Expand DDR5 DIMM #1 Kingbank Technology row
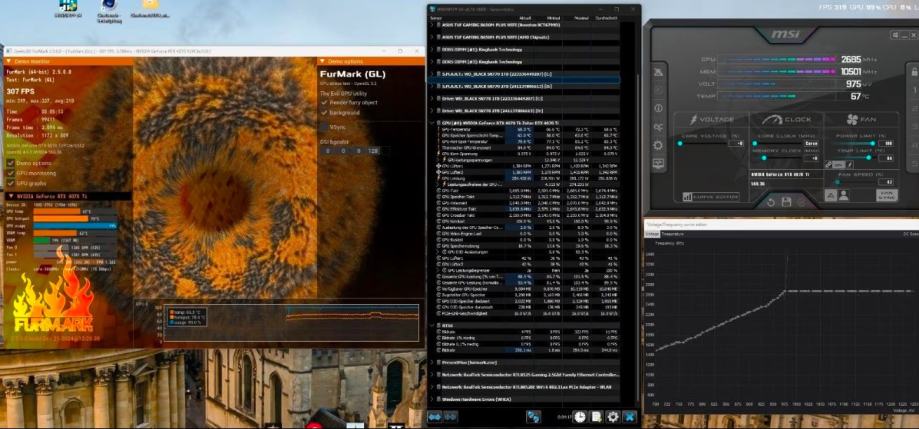 point(431,50)
